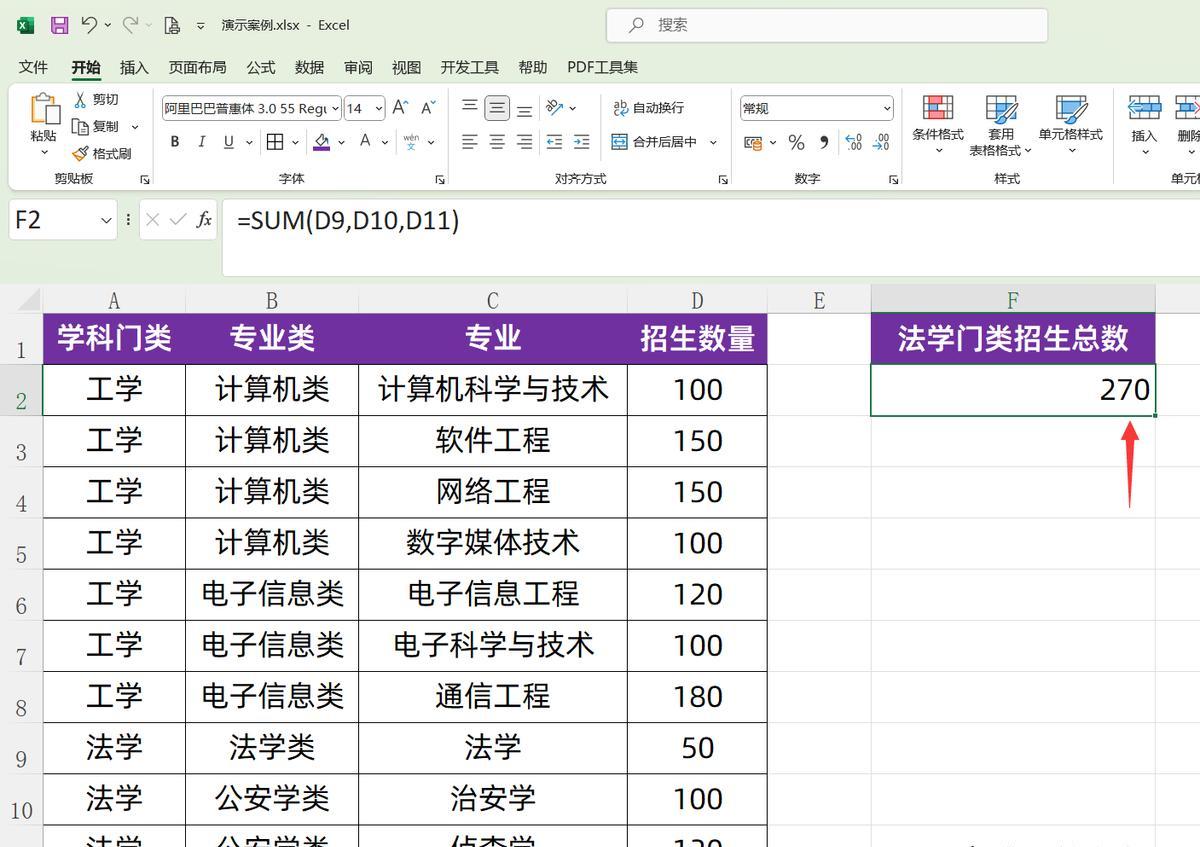Viewport: 1200px width, 847px height.
Task: Open Conditional Formatting (条件格式)
Action: (x=938, y=125)
